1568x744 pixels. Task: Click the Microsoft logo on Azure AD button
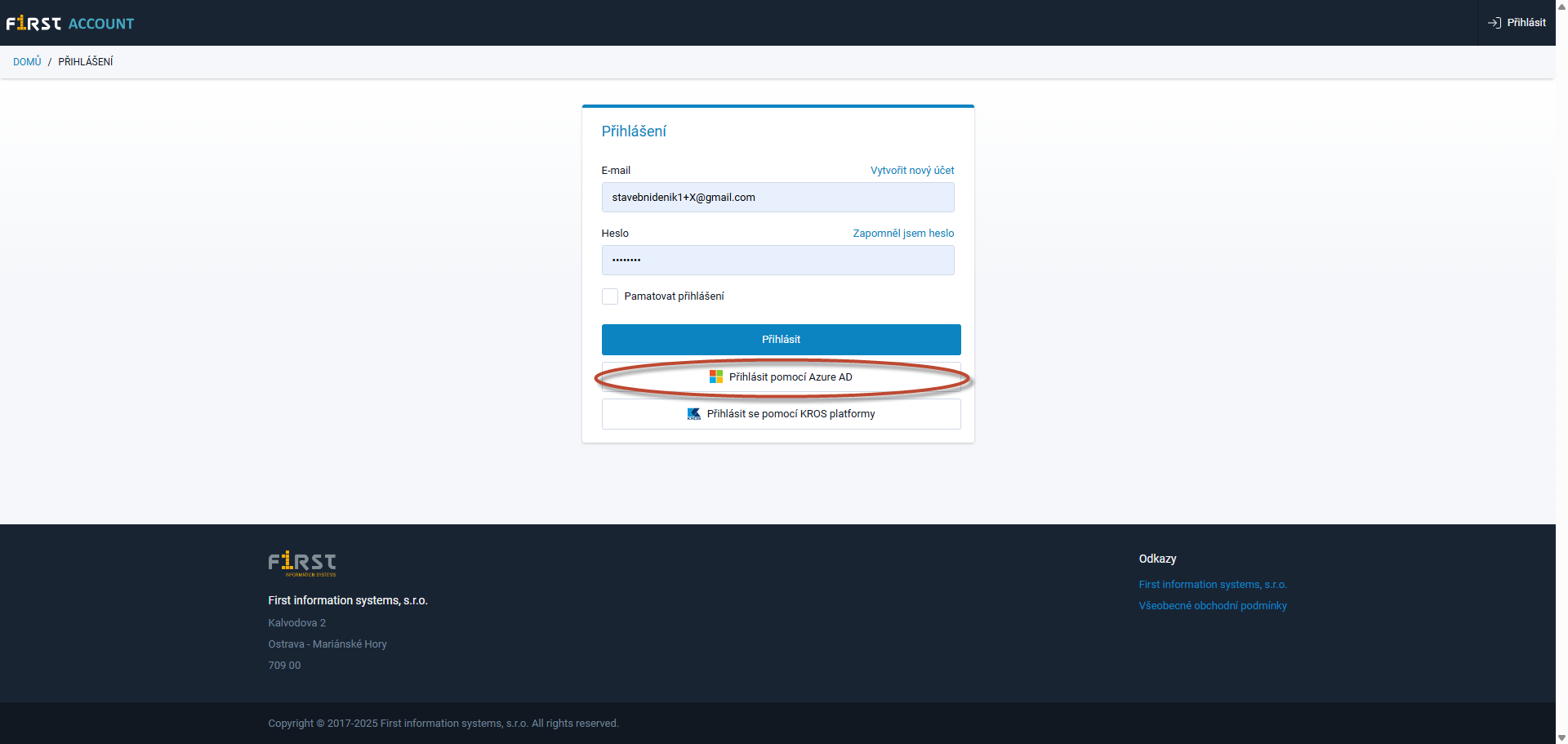pos(716,376)
